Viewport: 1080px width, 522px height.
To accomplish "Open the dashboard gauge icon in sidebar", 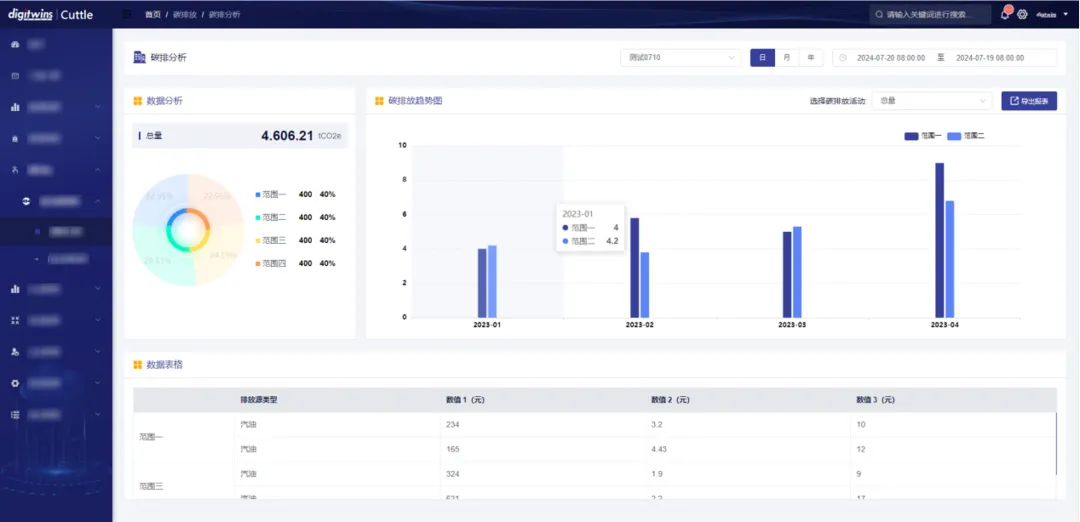I will [15, 44].
